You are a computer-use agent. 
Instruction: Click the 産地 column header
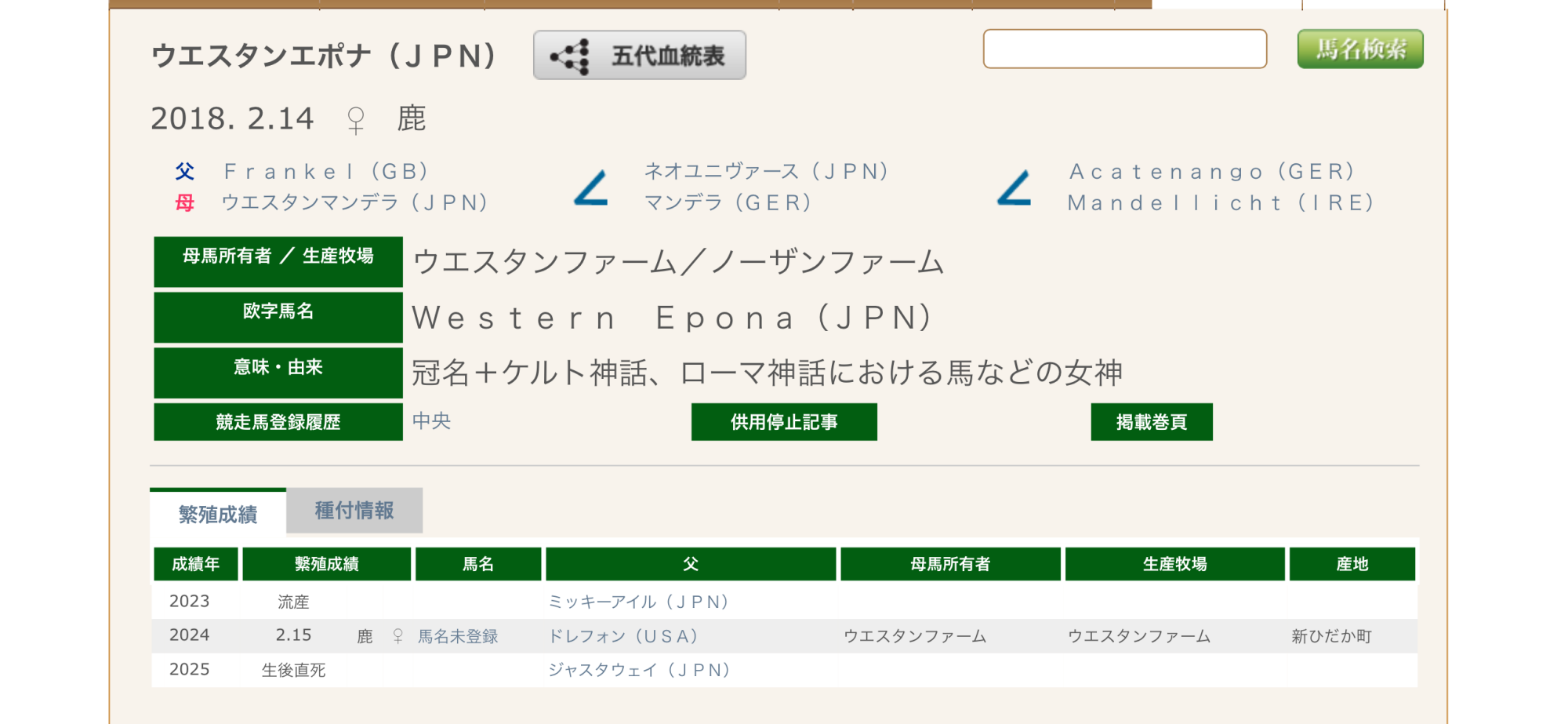pyautogui.click(x=1352, y=564)
